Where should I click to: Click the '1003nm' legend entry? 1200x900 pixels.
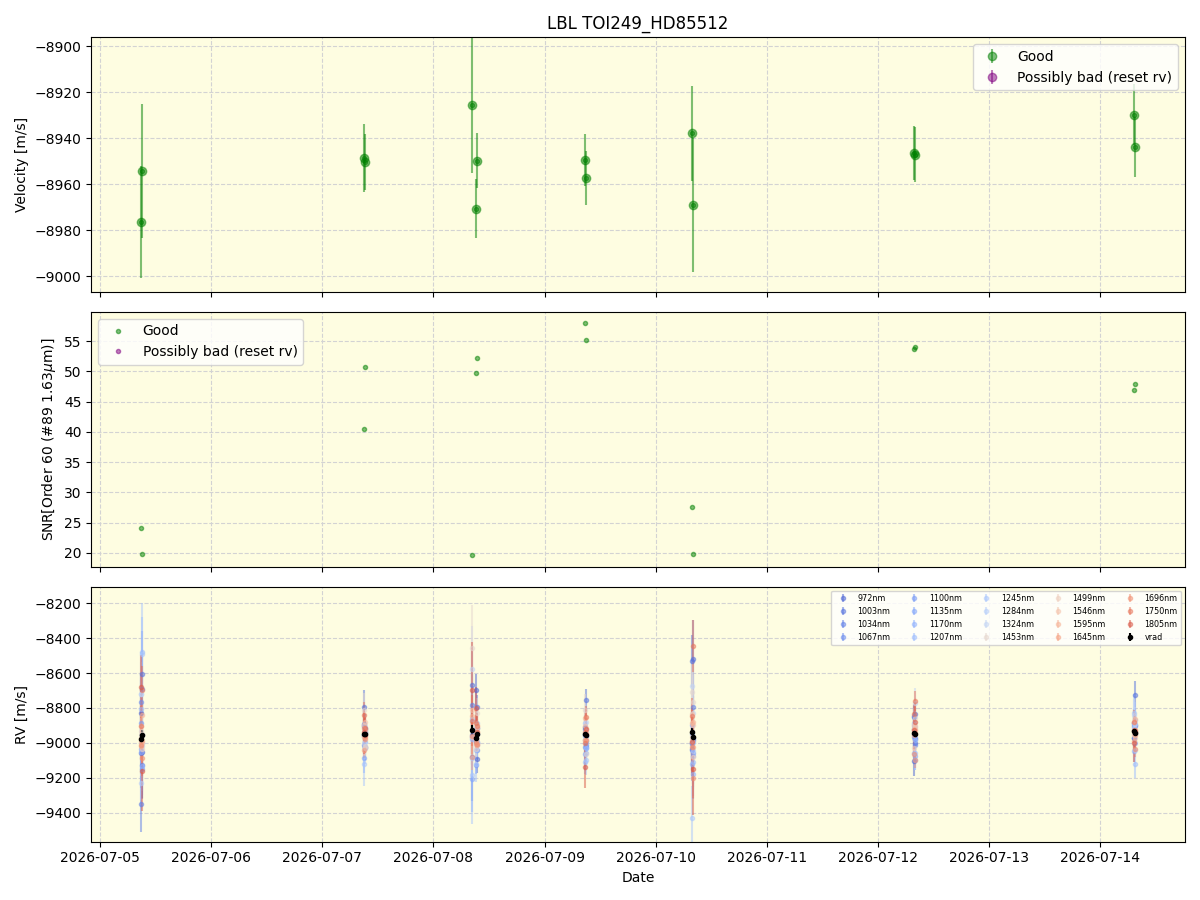tap(873, 611)
